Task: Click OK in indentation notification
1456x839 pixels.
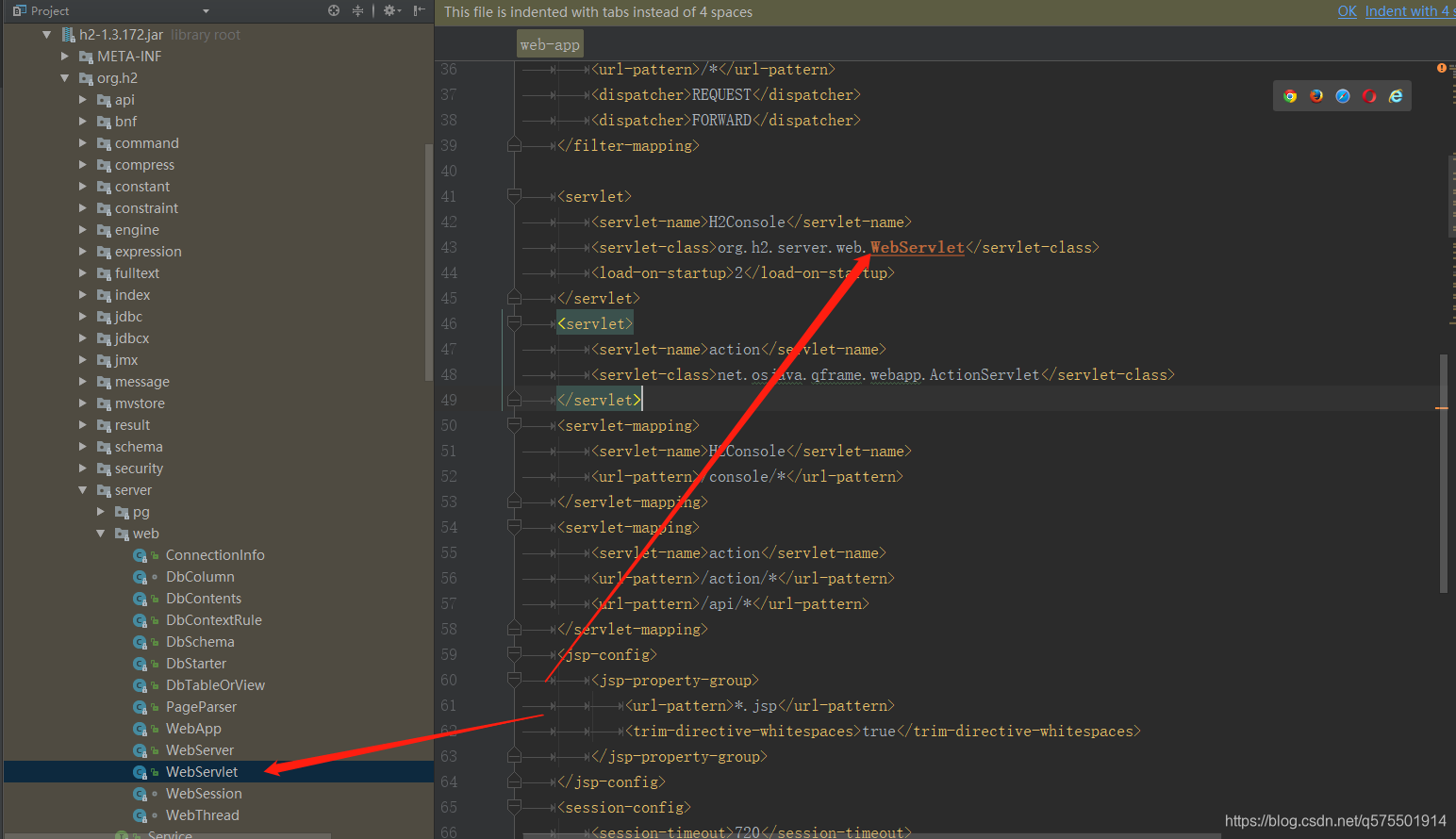Action: click(1347, 11)
